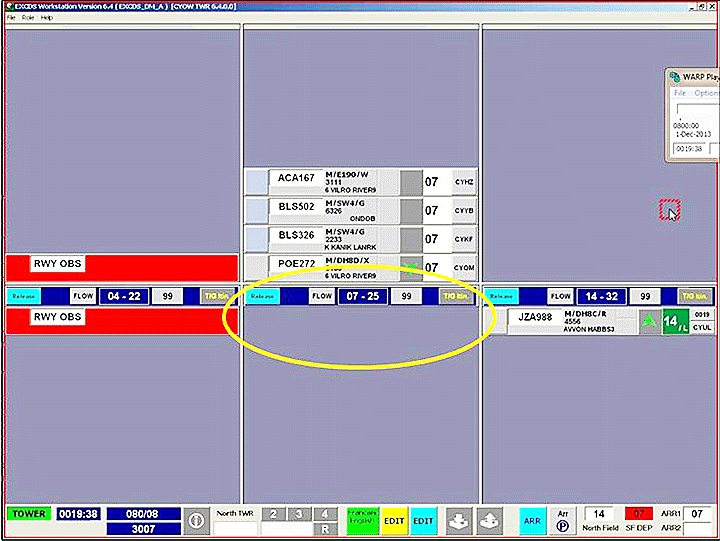The width and height of the screenshot is (720, 541).
Task: Click the red SF DEP 07 field
Action: (638, 514)
